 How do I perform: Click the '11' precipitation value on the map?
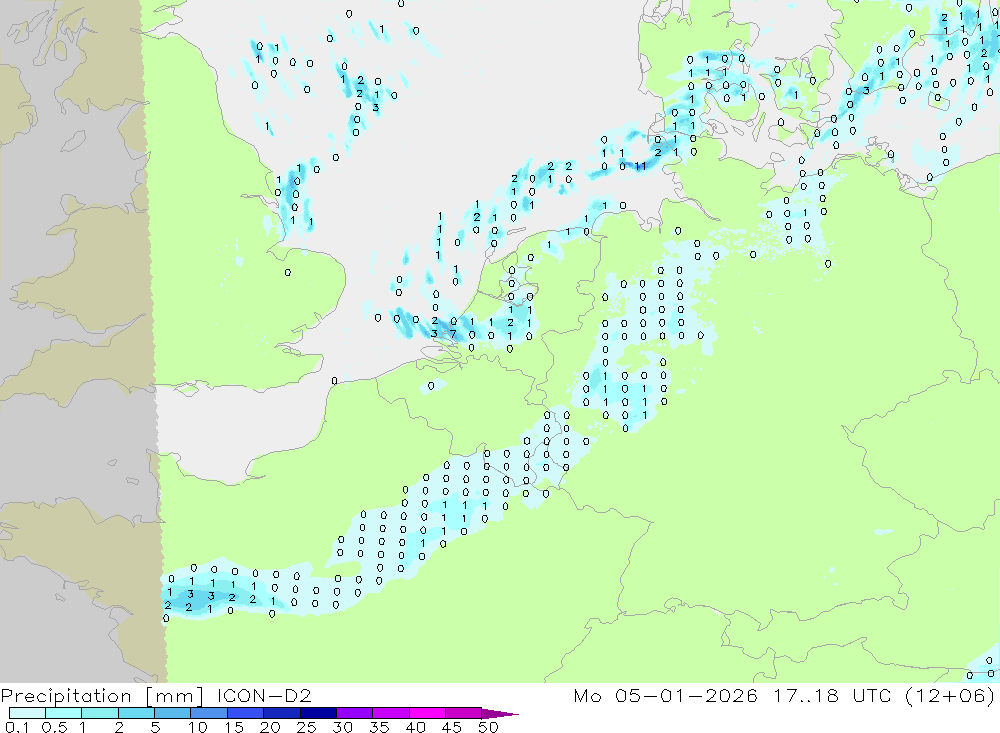(640, 166)
